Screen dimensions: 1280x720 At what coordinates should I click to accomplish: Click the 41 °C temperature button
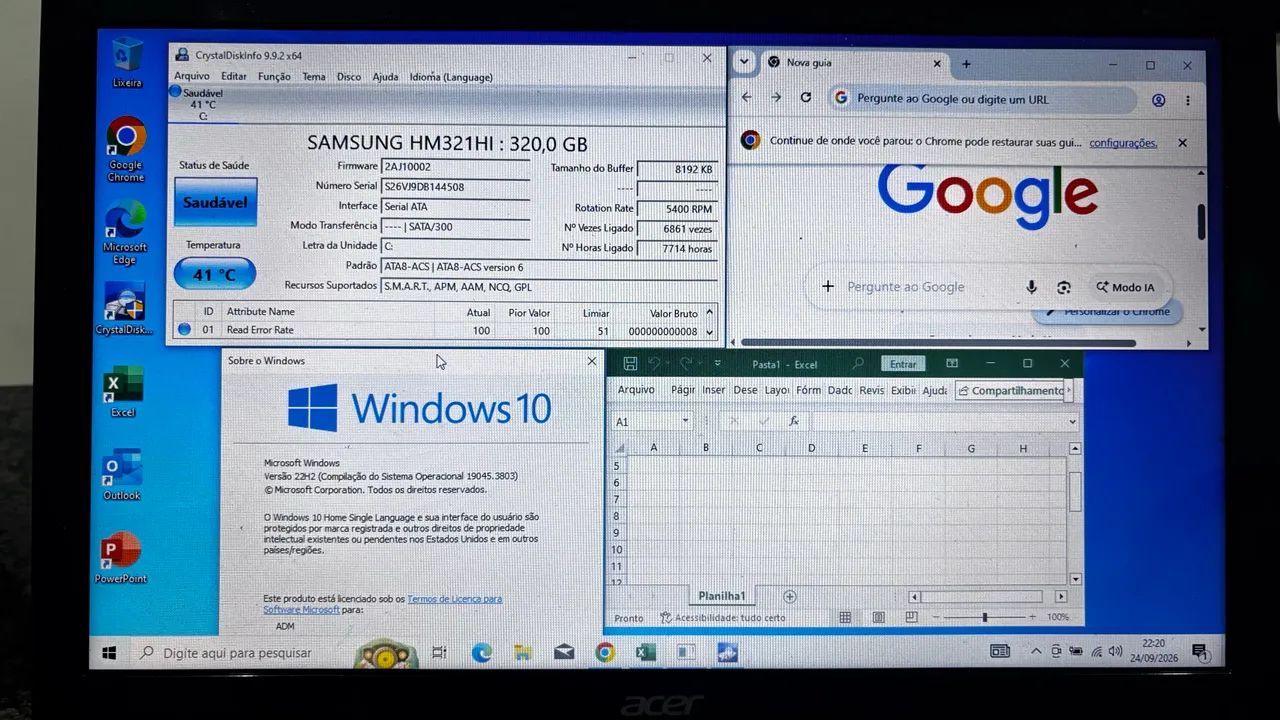point(215,274)
